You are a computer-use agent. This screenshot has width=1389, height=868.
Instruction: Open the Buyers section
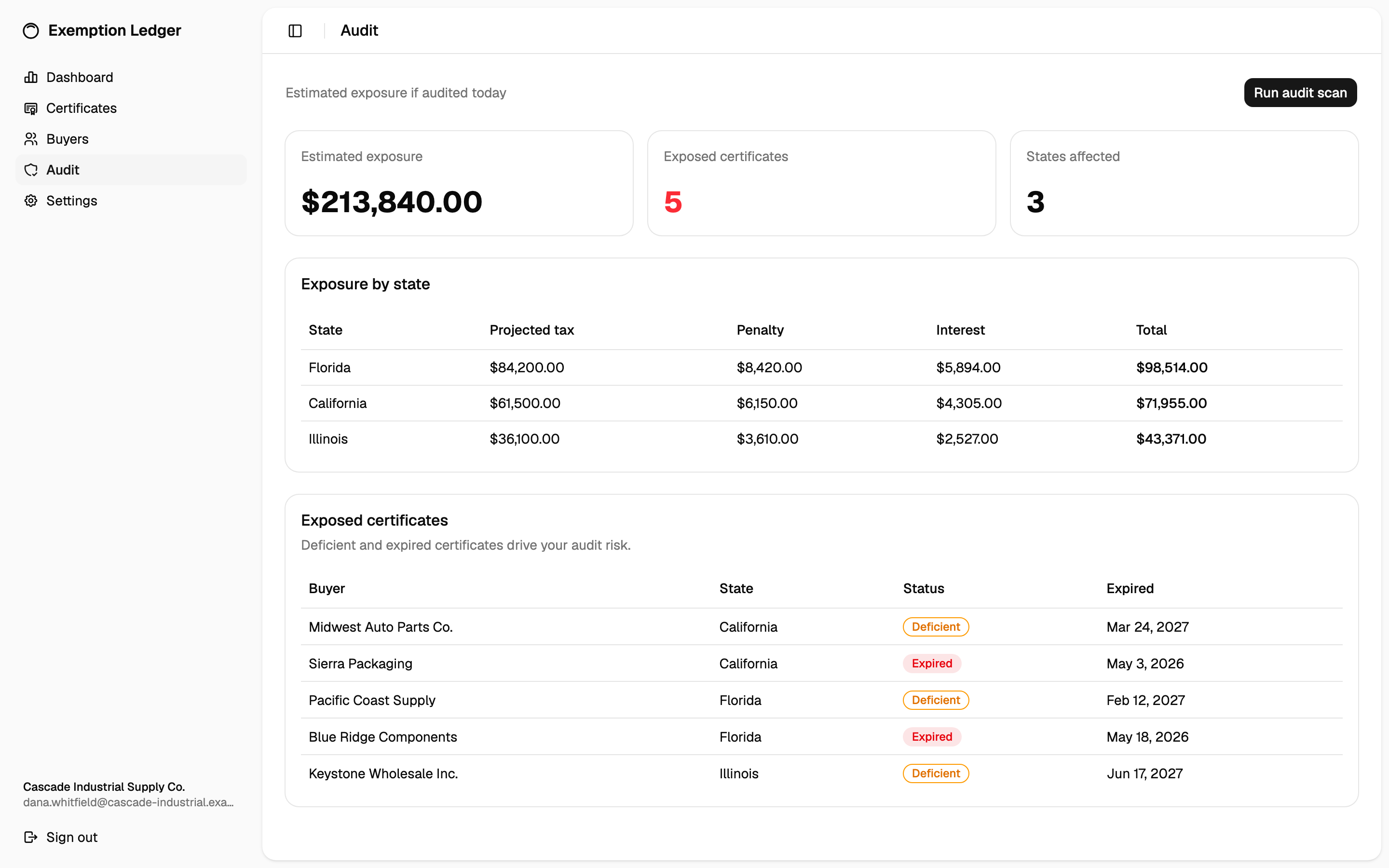pyautogui.click(x=131, y=139)
